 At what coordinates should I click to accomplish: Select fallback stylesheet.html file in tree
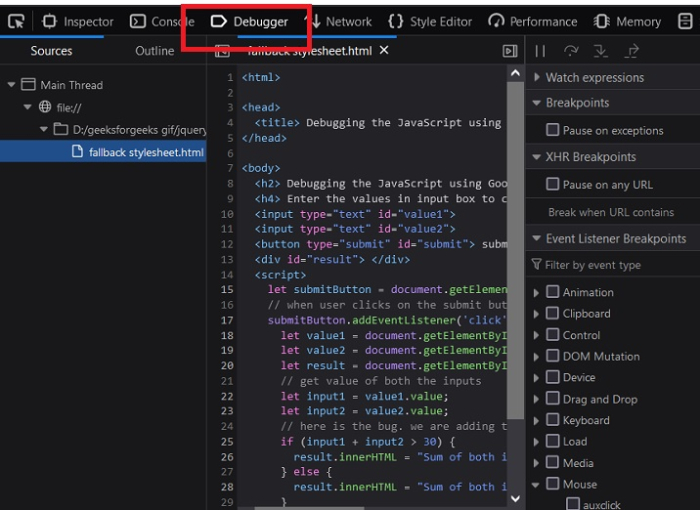146,152
